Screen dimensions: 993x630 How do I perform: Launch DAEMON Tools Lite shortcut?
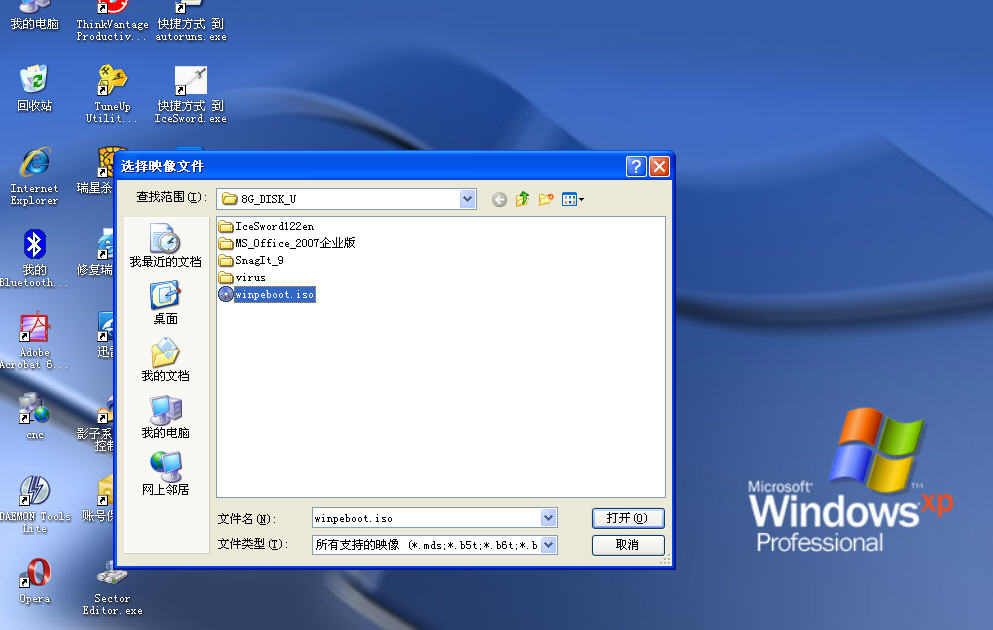tap(34, 504)
